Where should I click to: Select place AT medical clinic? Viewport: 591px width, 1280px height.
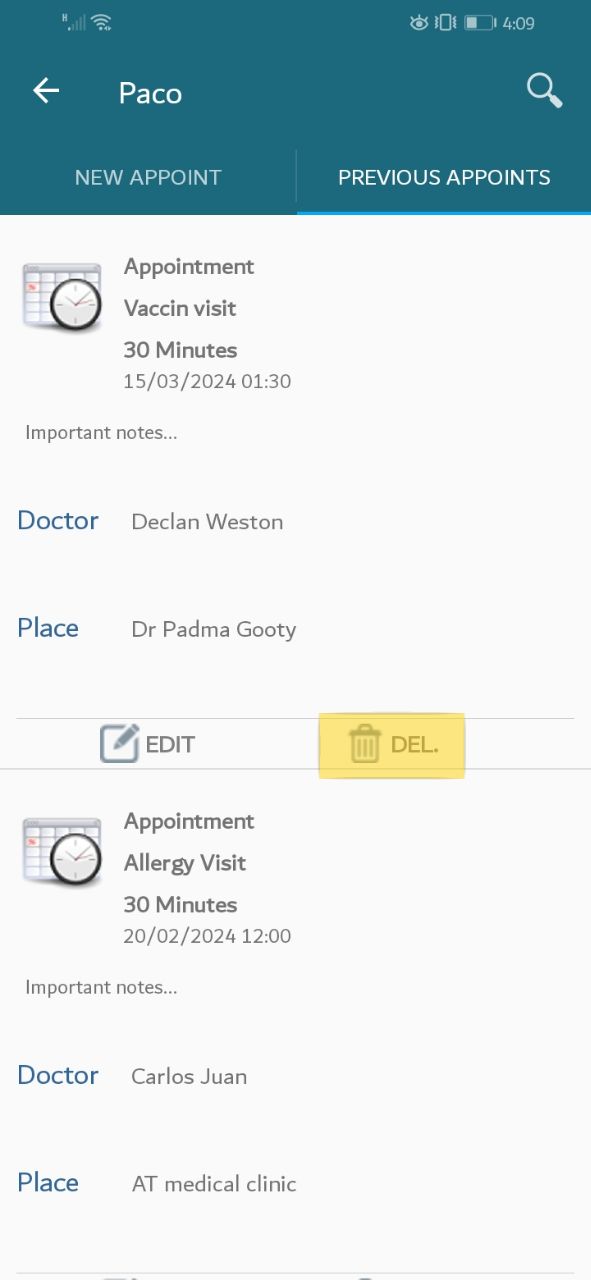tap(214, 1184)
